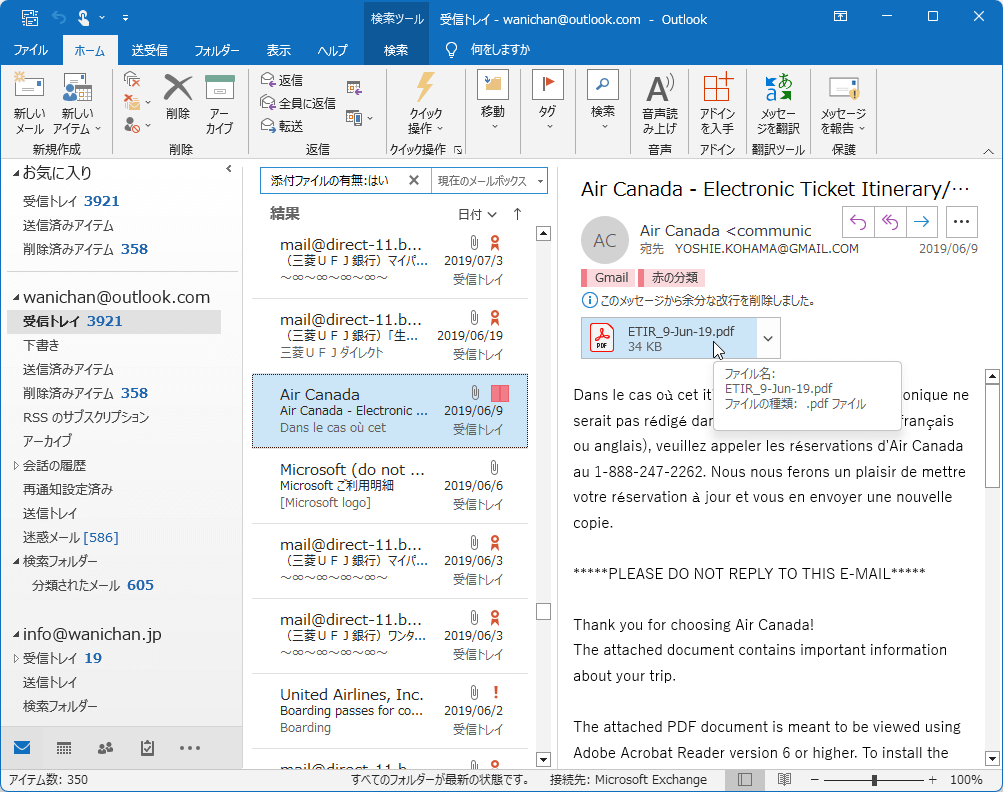Switch to the フォルダー tab
Viewport: 1003px width, 792px height.
point(216,50)
